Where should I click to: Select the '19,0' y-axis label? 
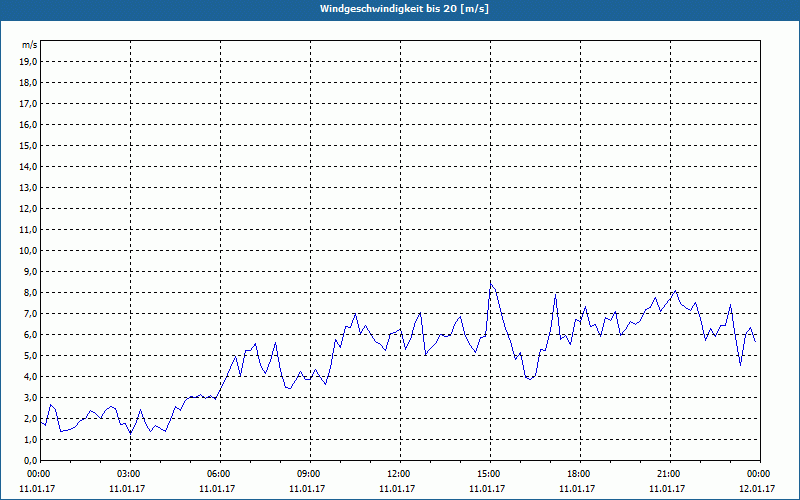tap(29, 62)
